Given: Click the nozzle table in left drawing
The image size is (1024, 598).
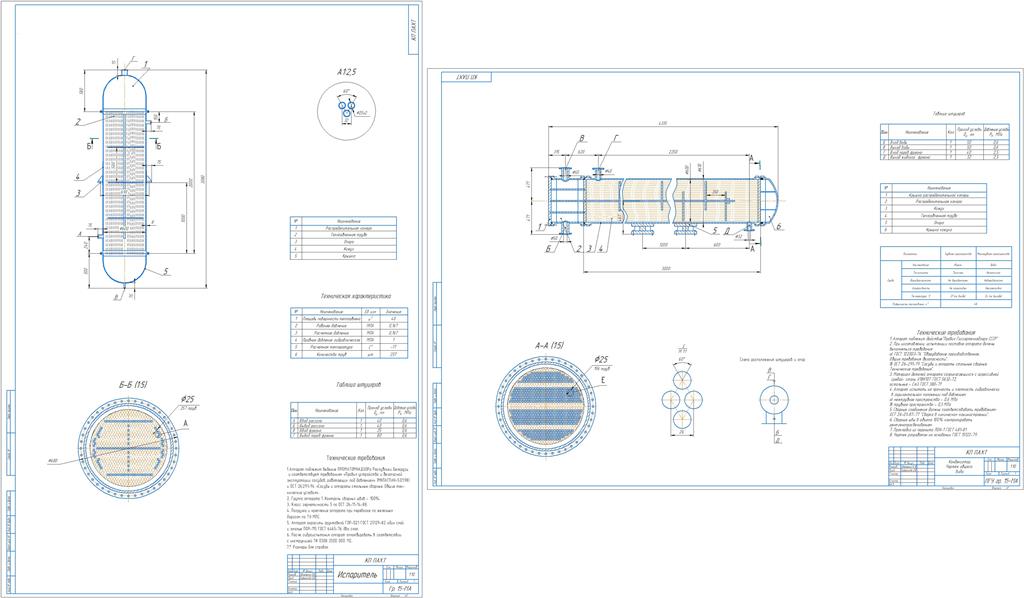Looking at the screenshot, I should click(x=353, y=420).
